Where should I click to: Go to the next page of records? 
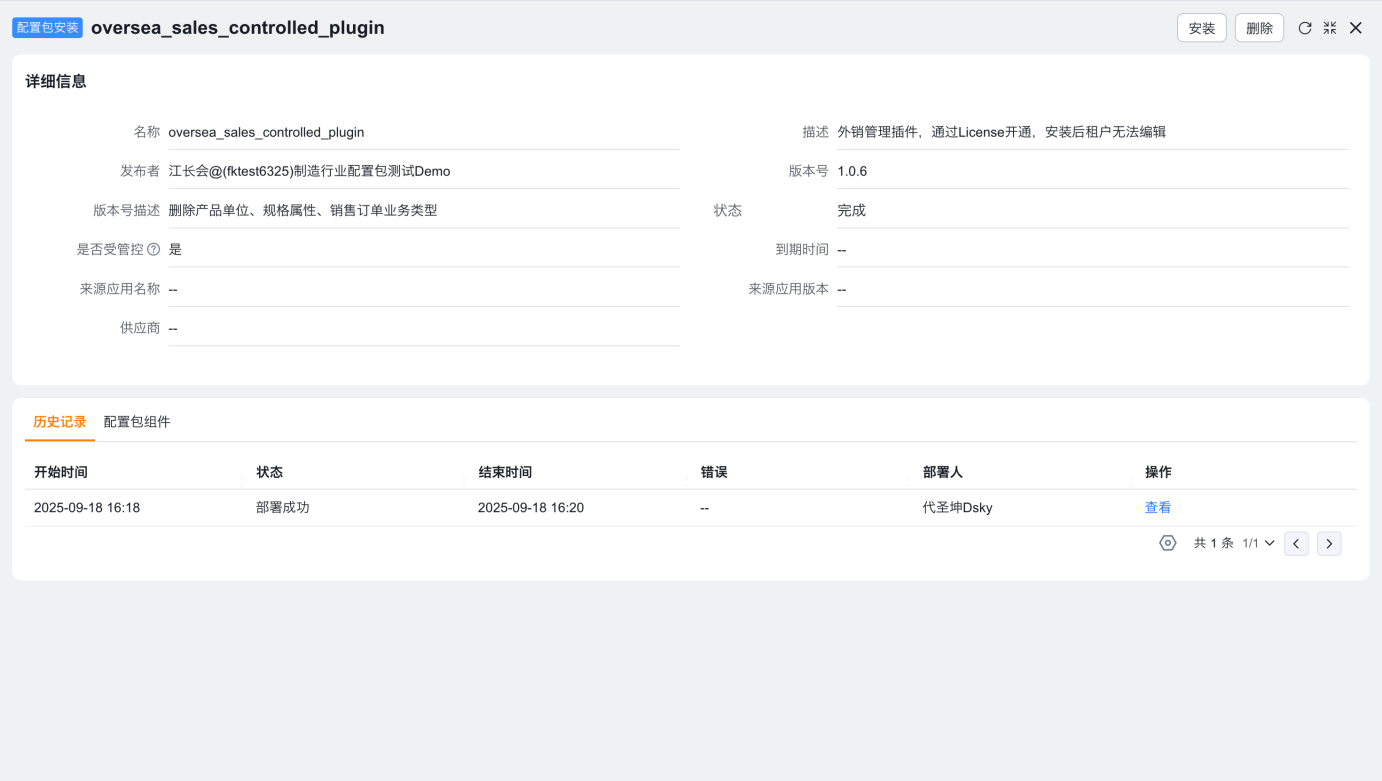coord(1329,543)
